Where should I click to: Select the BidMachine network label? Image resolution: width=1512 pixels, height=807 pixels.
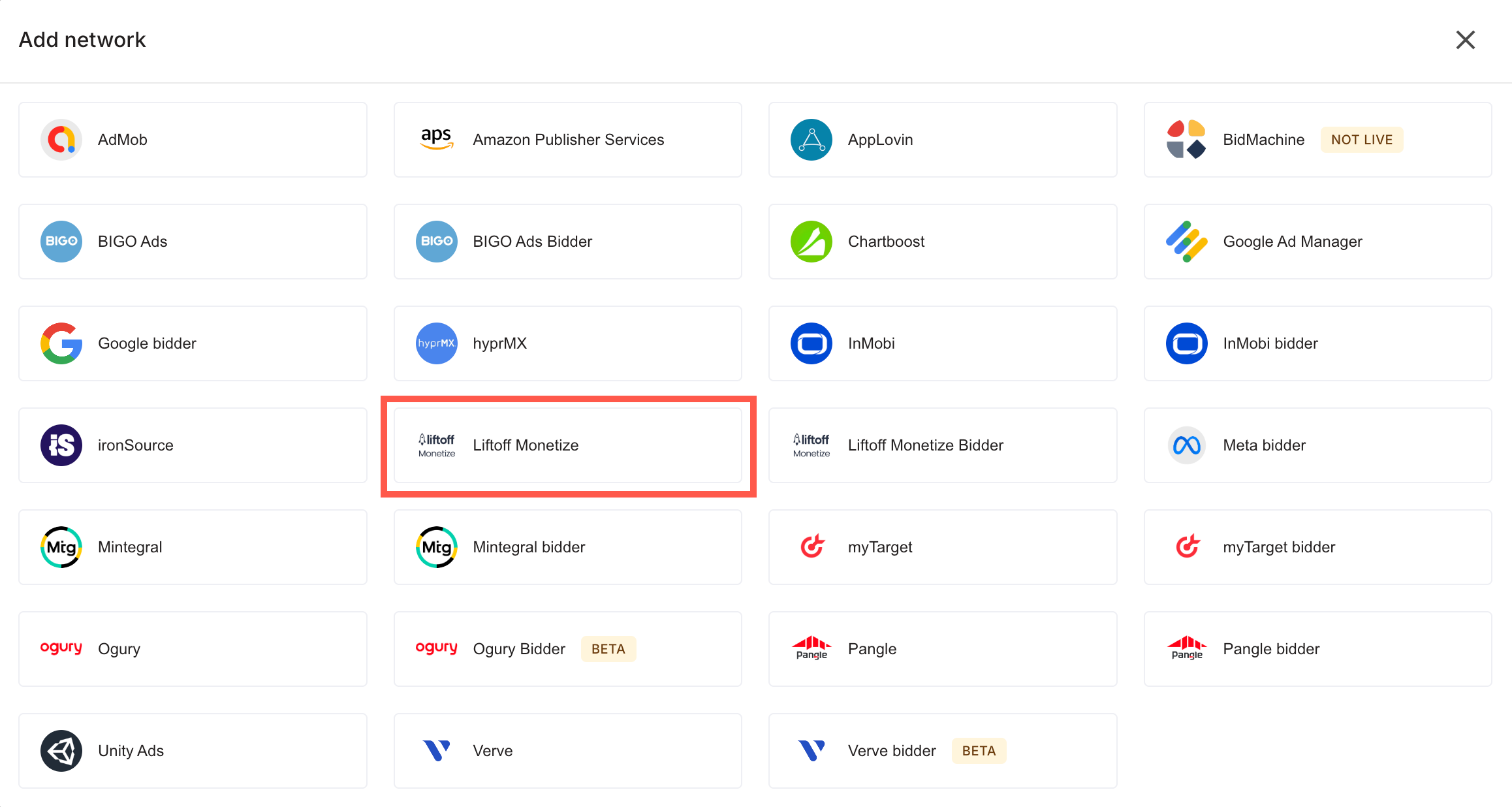pos(1264,140)
